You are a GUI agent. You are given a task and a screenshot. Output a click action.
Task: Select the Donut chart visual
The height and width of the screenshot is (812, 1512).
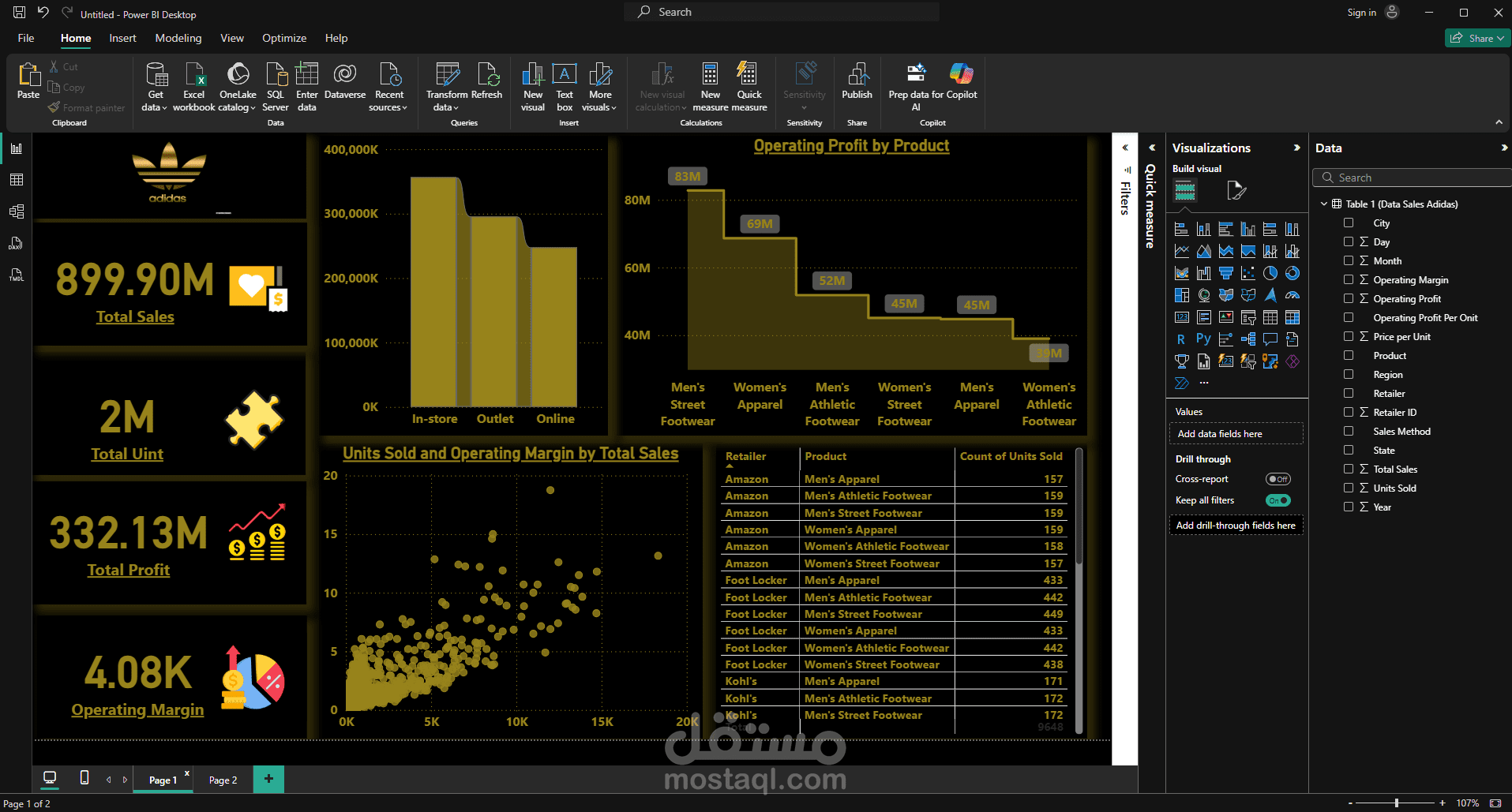pos(1292,274)
